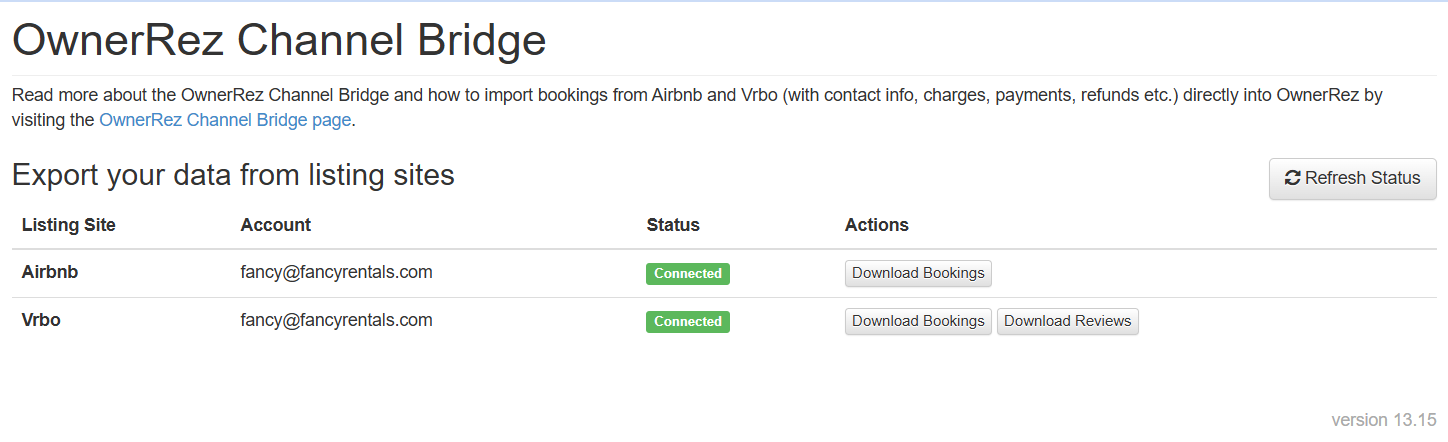
Task: Click the Airbnb Connected status badge
Action: pos(688,274)
